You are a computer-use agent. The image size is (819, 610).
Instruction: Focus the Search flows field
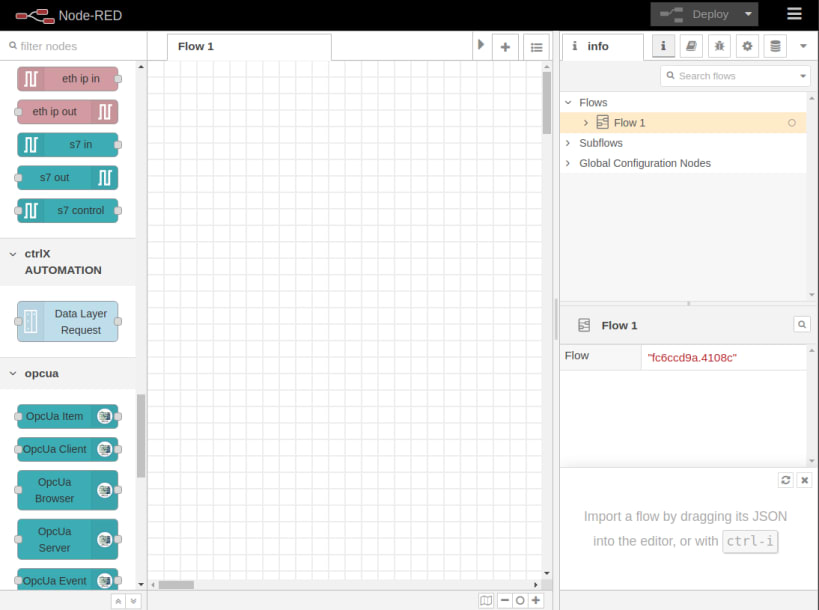pyautogui.click(x=729, y=76)
